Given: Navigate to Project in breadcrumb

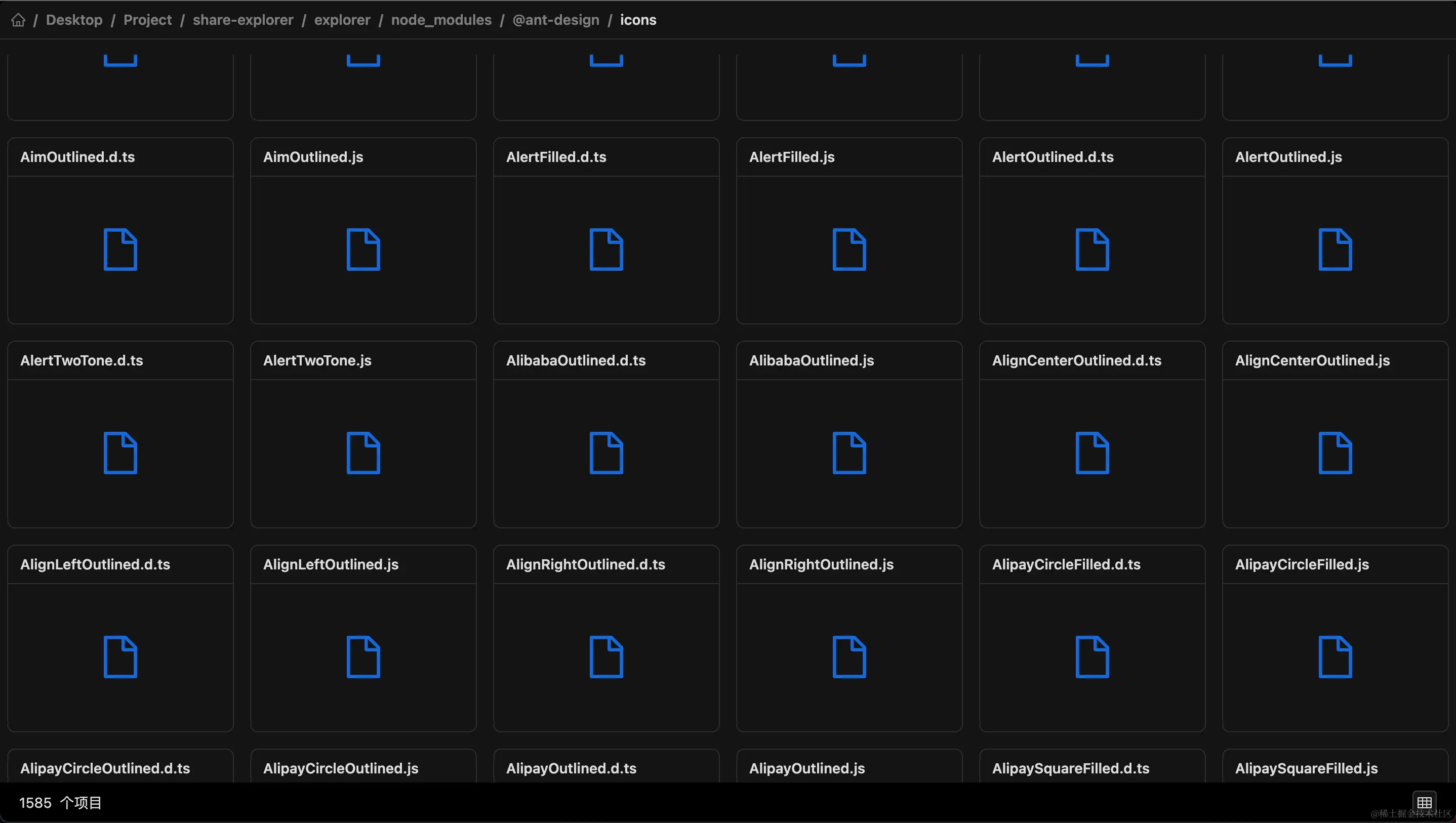Looking at the screenshot, I should click(x=147, y=20).
